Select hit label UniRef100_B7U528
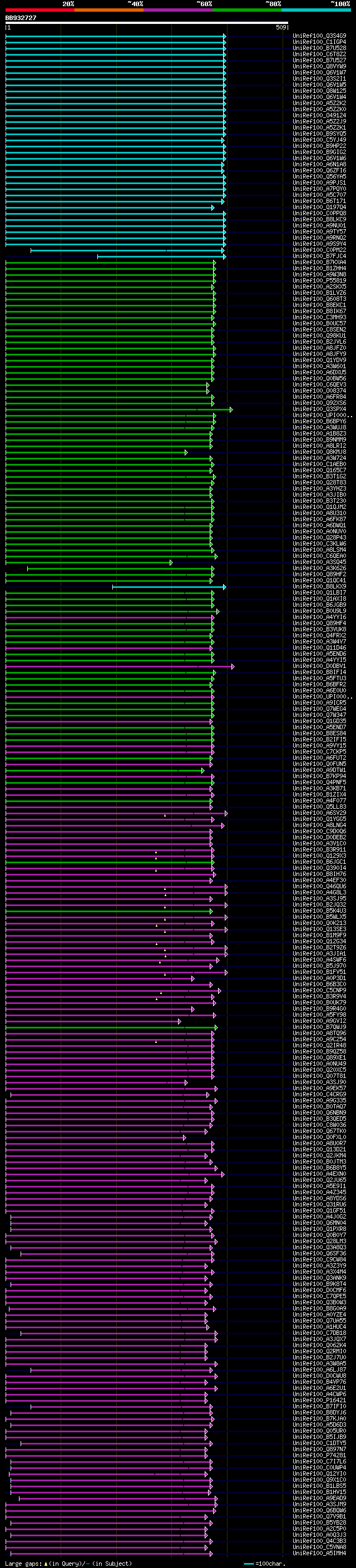This screenshot has height=1568, width=356. coord(319,48)
